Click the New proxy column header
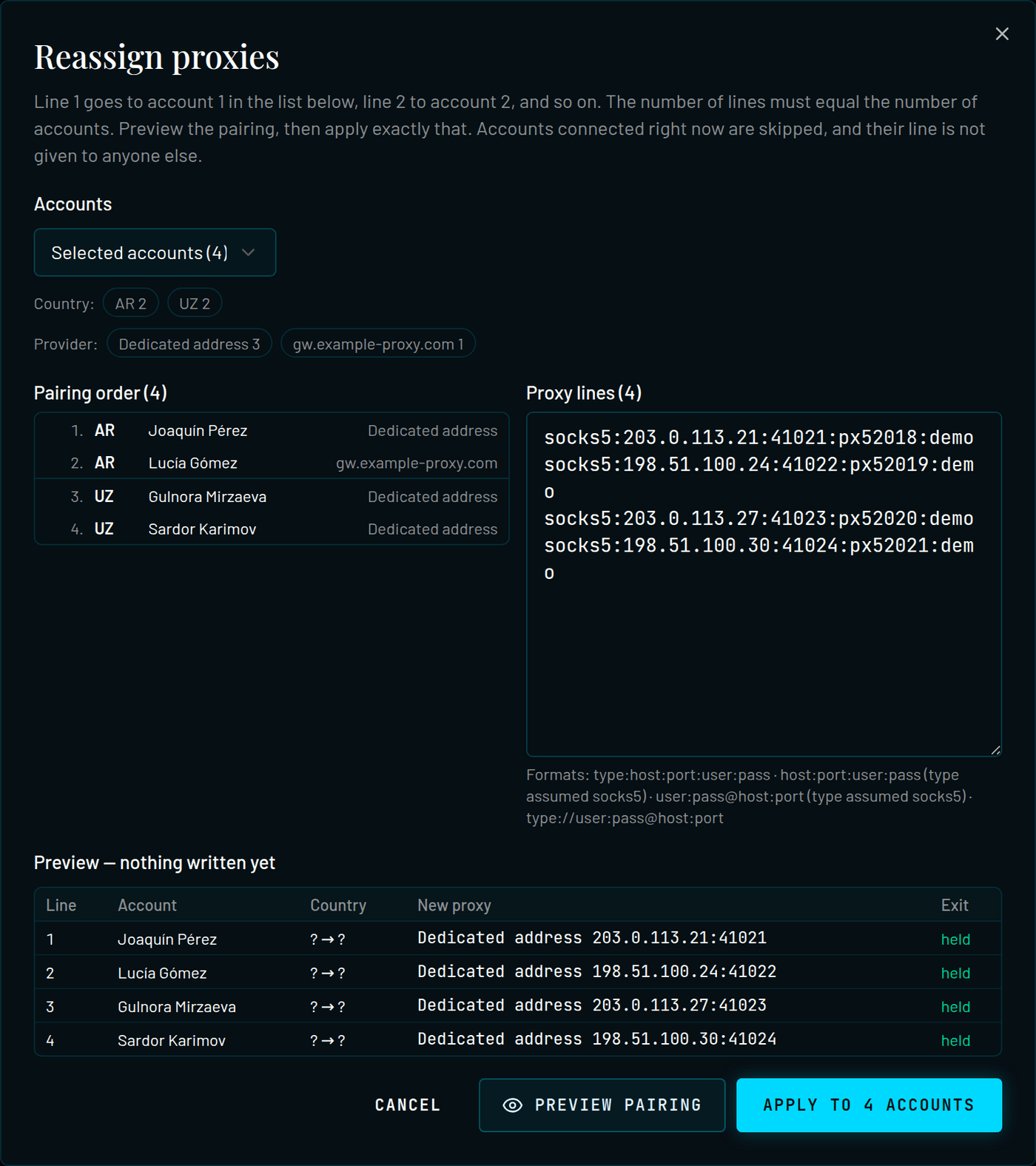The image size is (1036, 1166). [x=454, y=905]
